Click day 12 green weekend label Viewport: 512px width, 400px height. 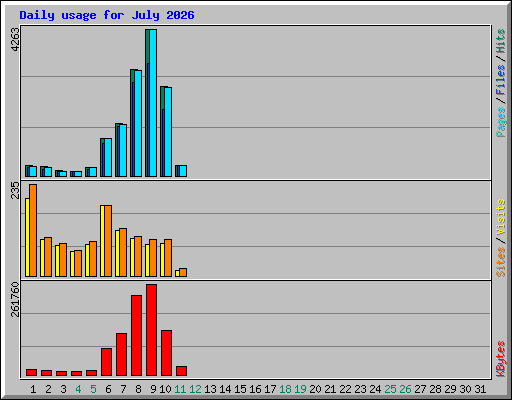pyautogui.click(x=195, y=389)
